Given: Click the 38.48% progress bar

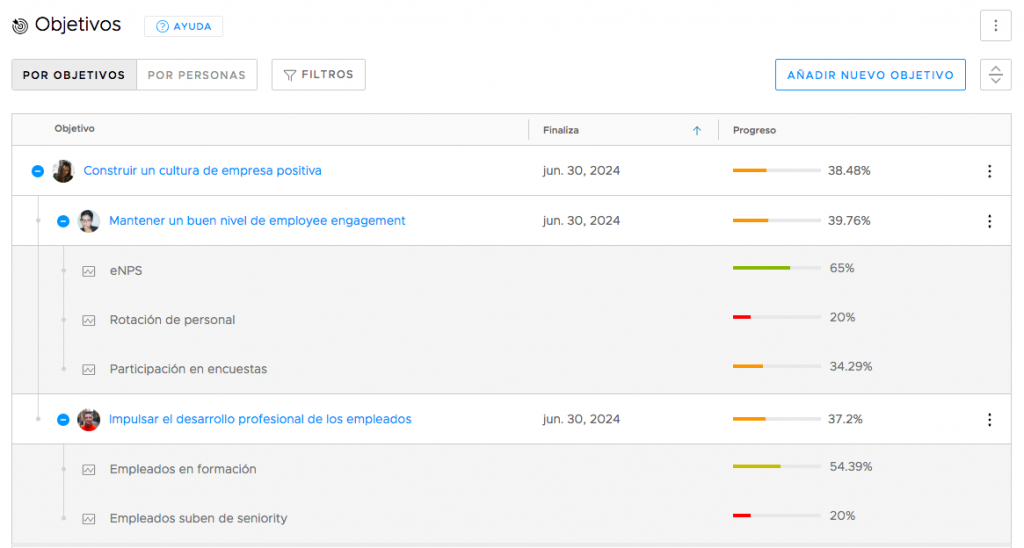Looking at the screenshot, I should tap(776, 170).
